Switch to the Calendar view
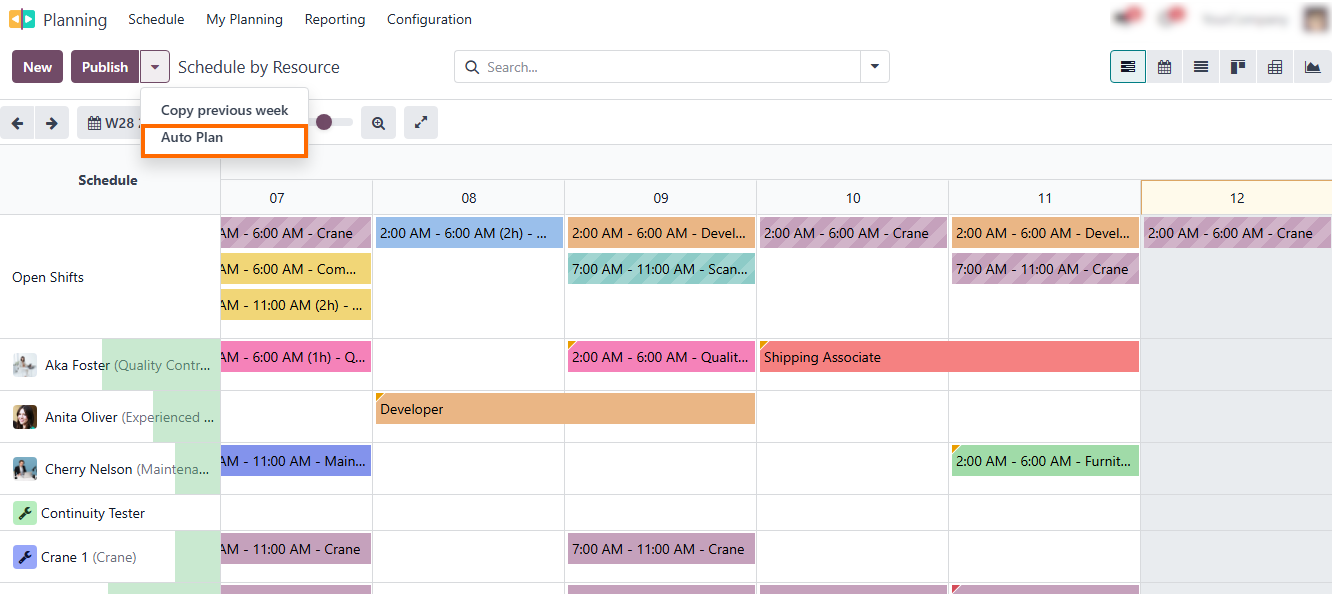 1164,66
